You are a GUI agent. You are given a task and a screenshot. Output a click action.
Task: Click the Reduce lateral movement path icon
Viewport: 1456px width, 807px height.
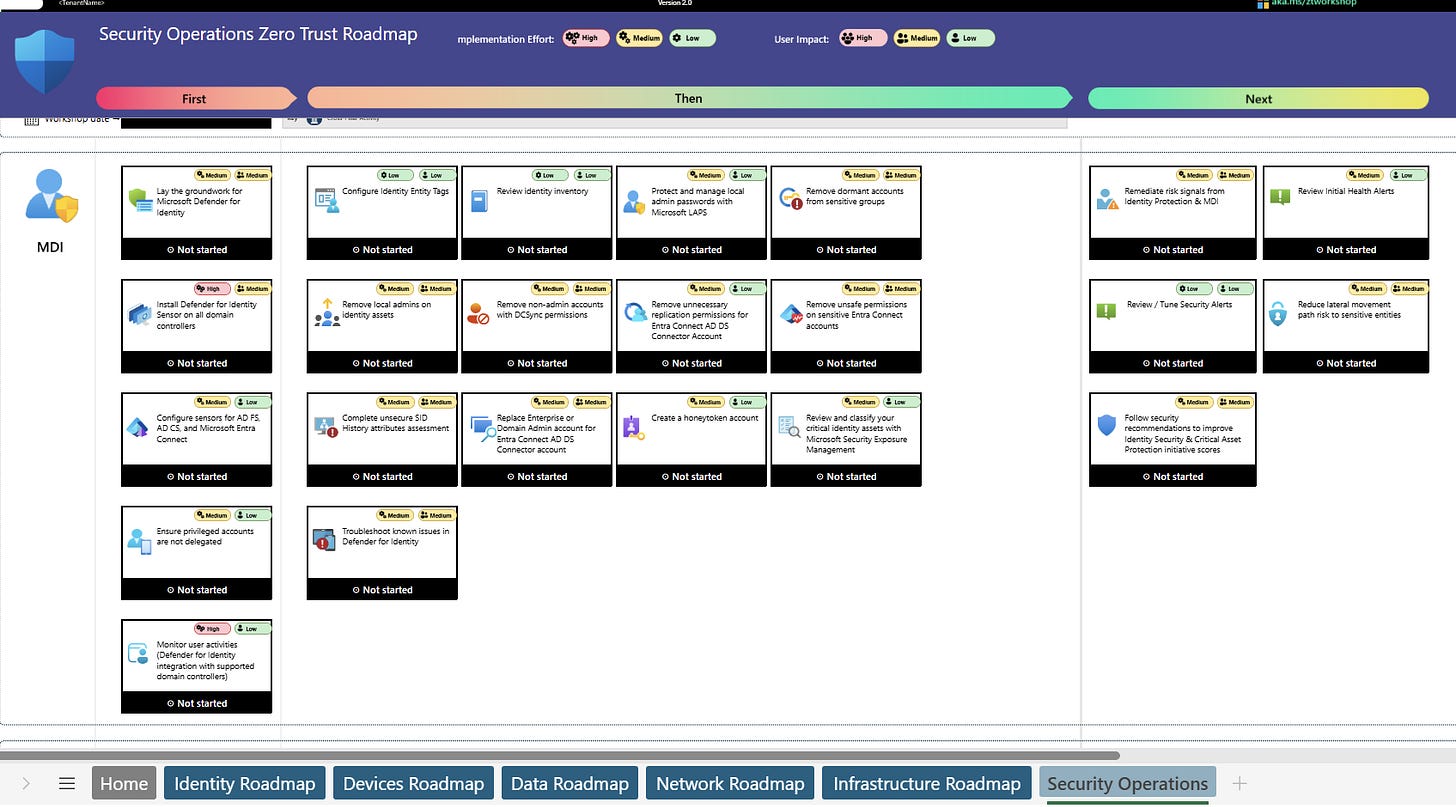pos(1278,314)
